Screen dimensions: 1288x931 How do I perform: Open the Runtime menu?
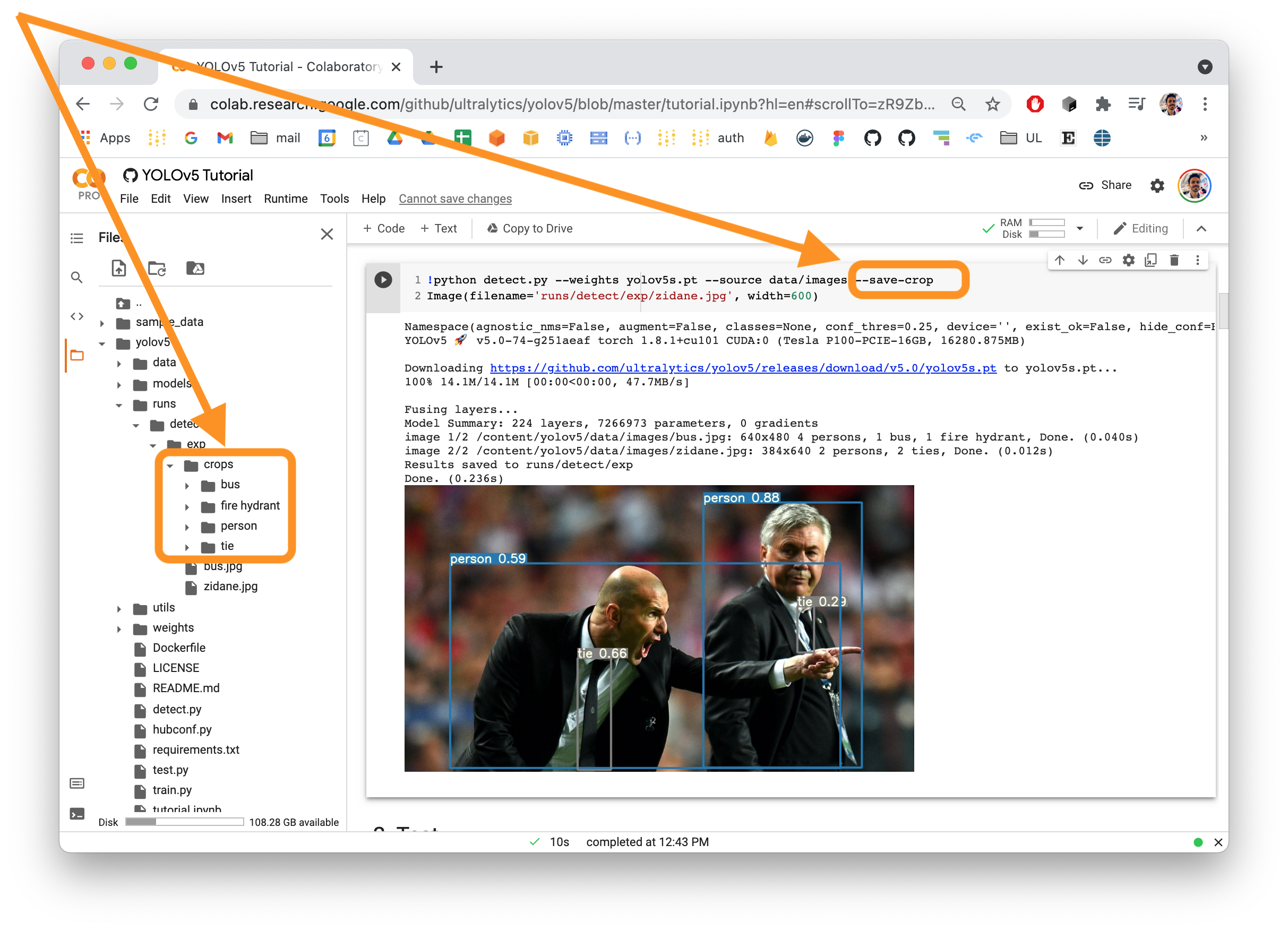tap(286, 199)
